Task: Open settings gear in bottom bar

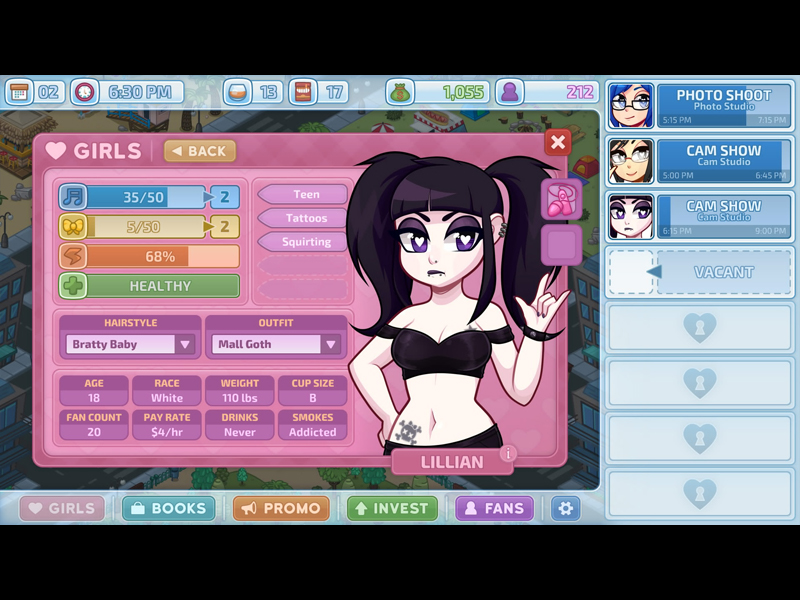Action: click(x=566, y=508)
